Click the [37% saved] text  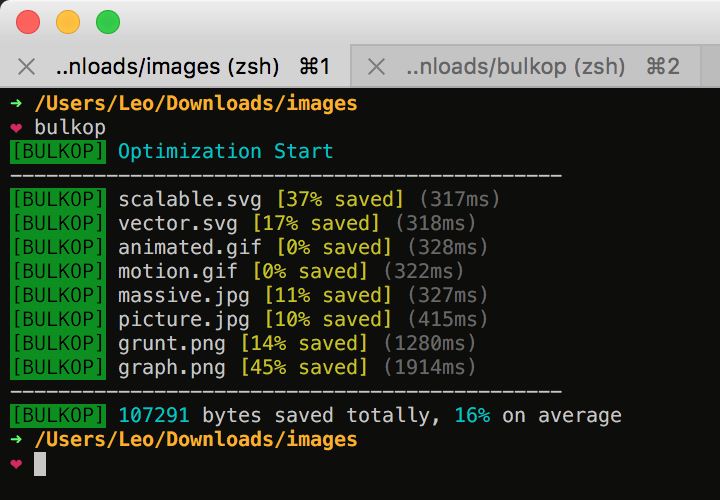(340, 200)
